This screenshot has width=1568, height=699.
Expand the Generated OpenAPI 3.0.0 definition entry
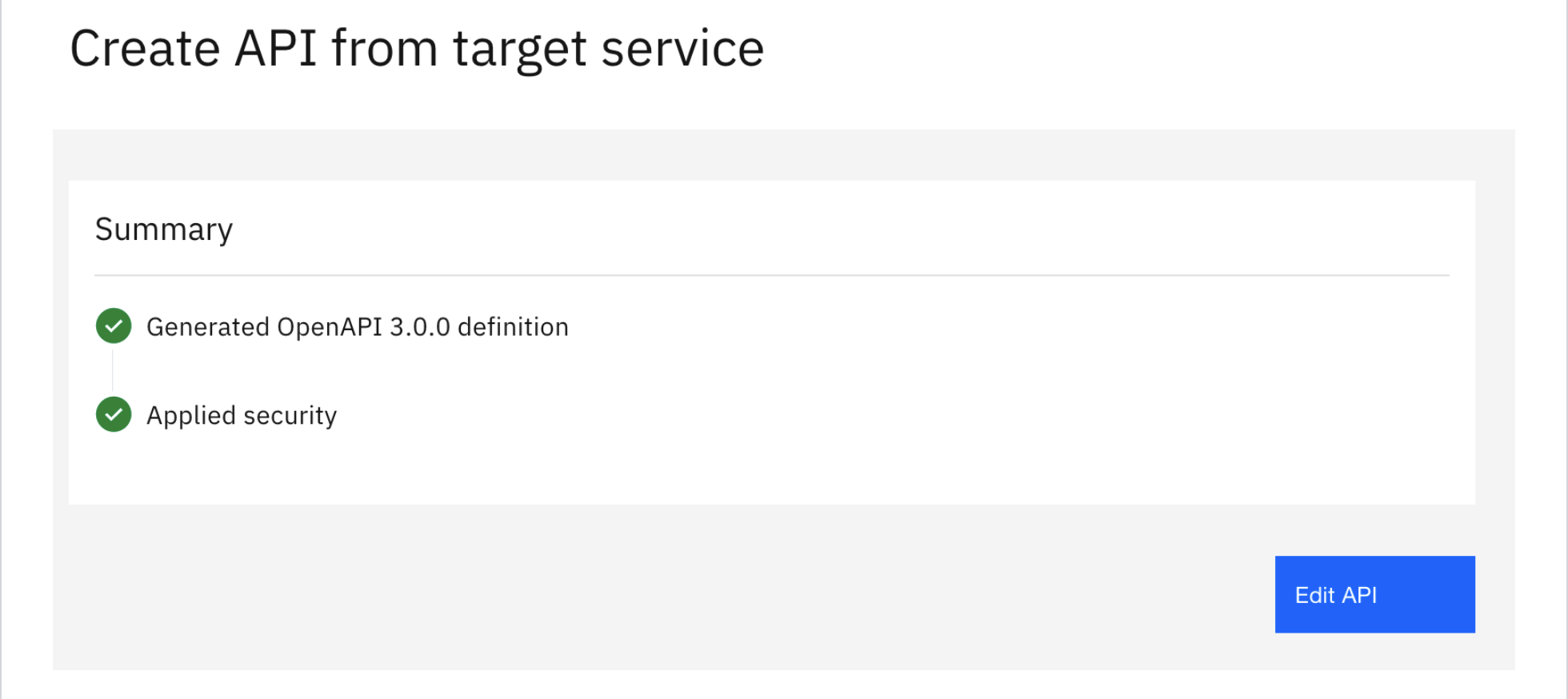[x=358, y=326]
